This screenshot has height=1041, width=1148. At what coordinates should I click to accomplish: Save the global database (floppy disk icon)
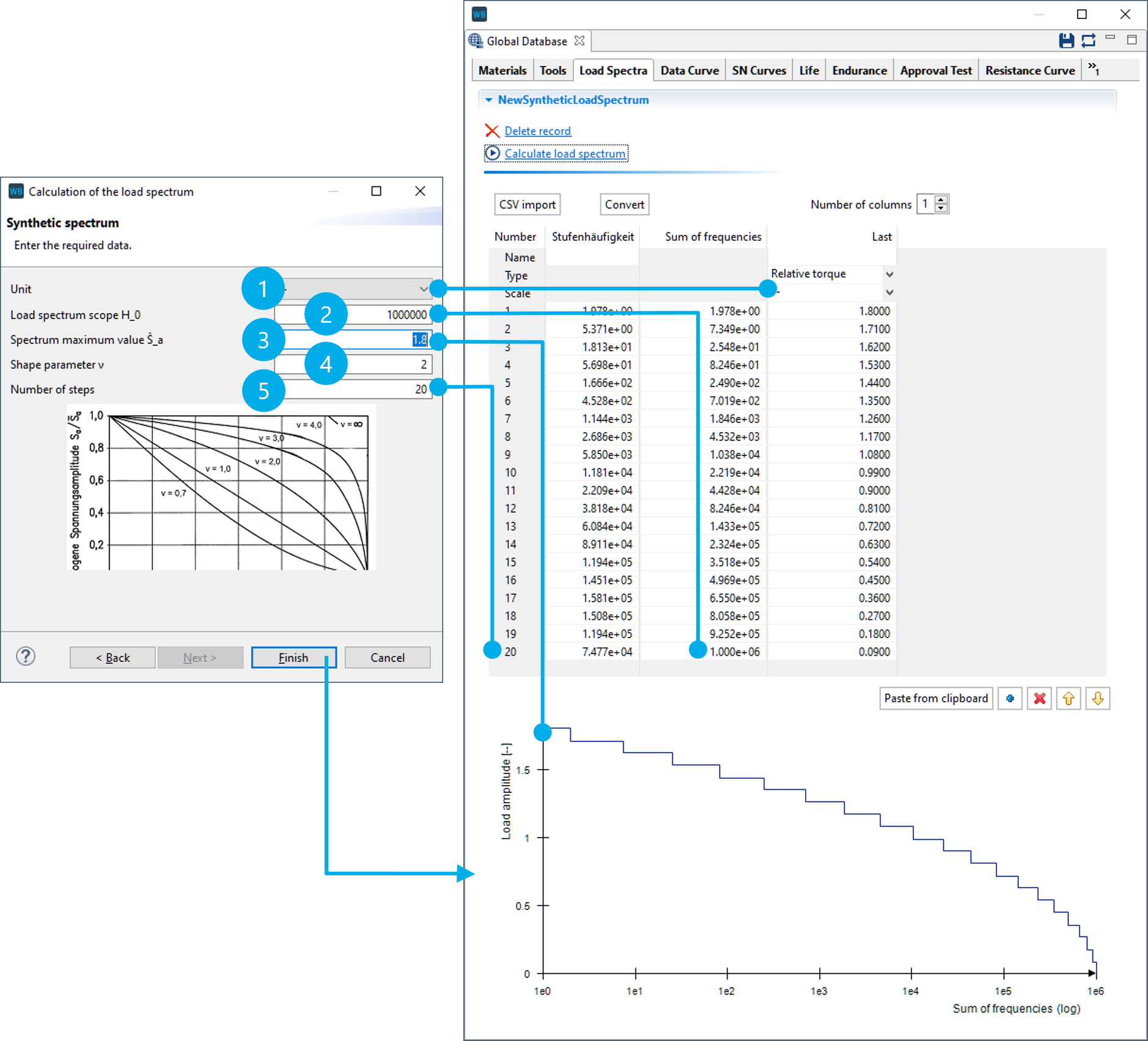1066,40
